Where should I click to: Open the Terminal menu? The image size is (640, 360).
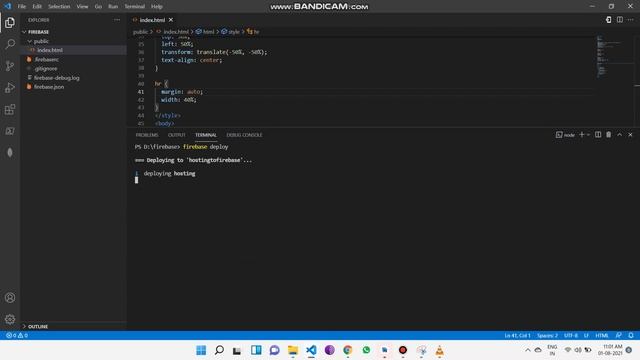pyautogui.click(x=135, y=7)
